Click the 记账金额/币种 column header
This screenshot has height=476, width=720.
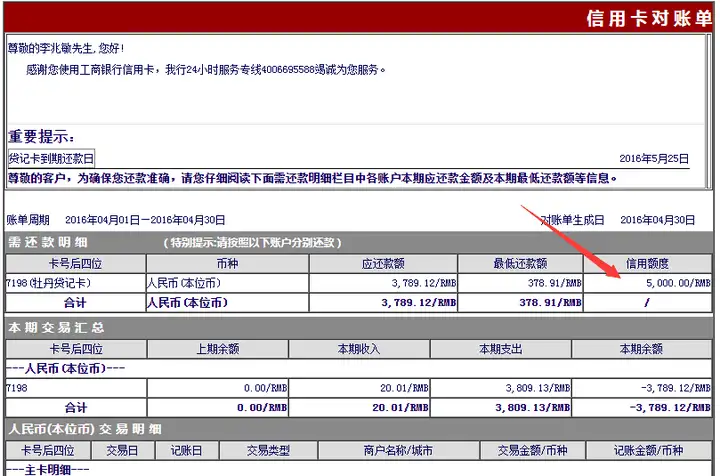coord(648,451)
